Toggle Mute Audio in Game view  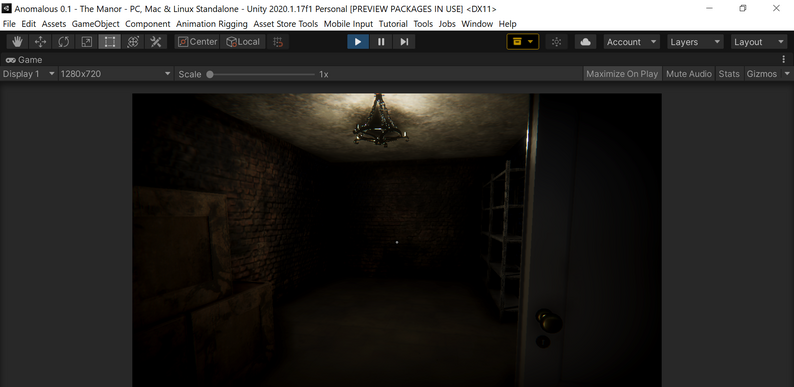[689, 74]
